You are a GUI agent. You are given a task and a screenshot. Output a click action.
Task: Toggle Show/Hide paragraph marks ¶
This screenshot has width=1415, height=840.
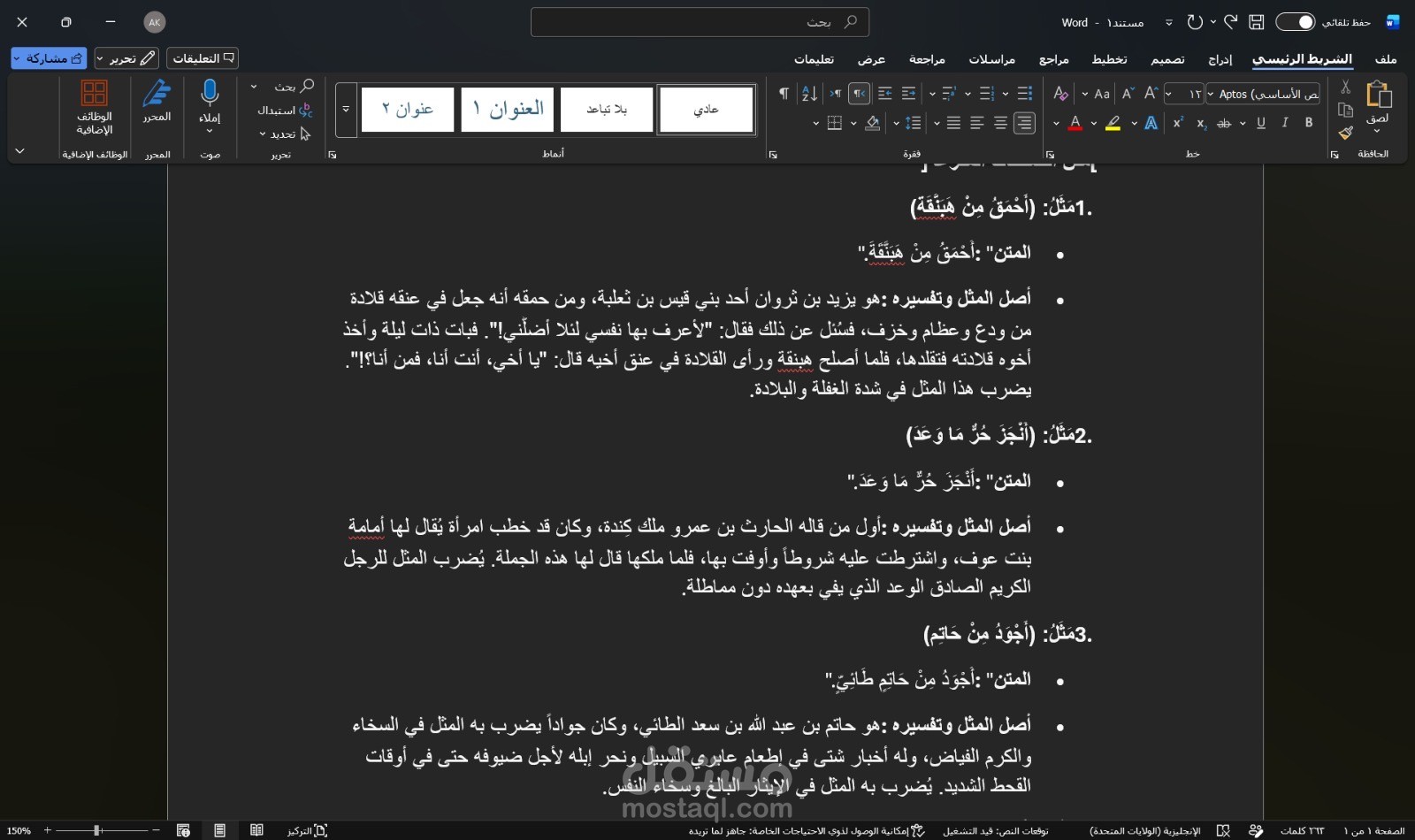tap(784, 93)
